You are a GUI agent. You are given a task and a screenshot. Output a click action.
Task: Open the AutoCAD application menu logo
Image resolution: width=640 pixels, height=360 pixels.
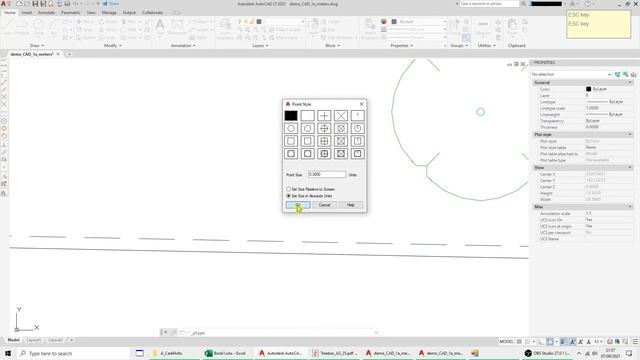tap(4, 4)
